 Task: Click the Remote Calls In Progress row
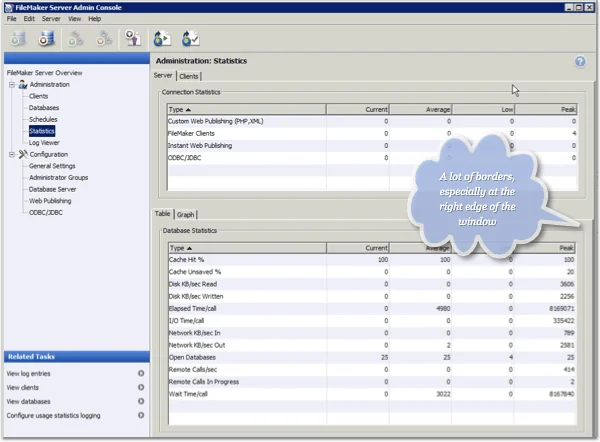pyautogui.click(x=372, y=382)
